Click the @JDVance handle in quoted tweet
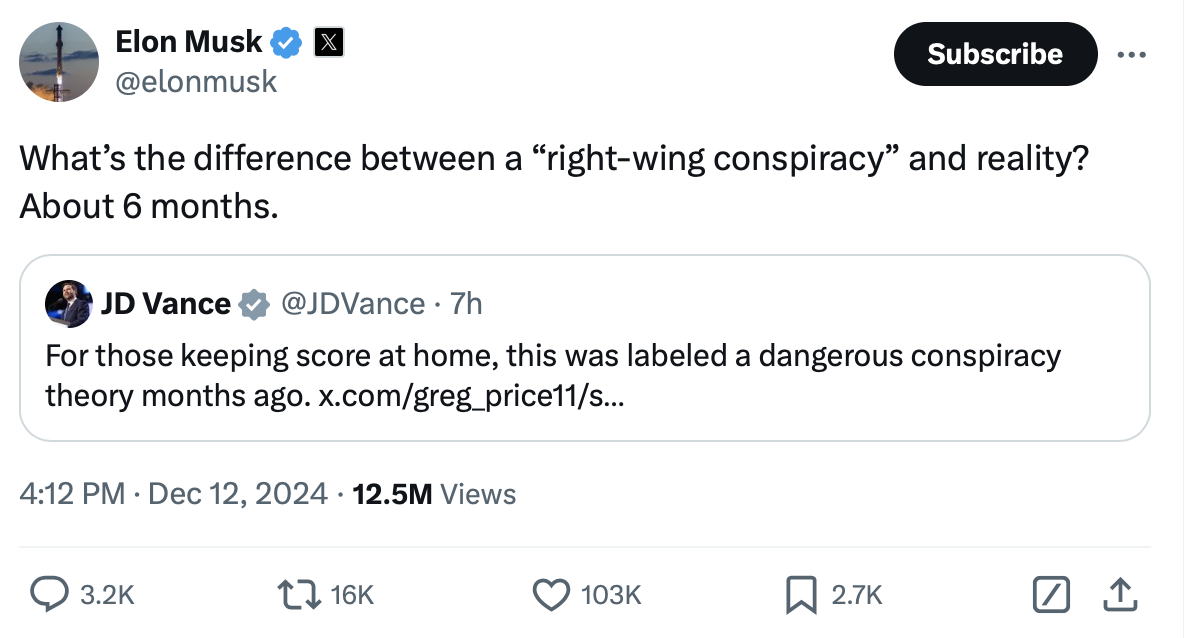Viewport: 1184px width, 638px height. (354, 304)
